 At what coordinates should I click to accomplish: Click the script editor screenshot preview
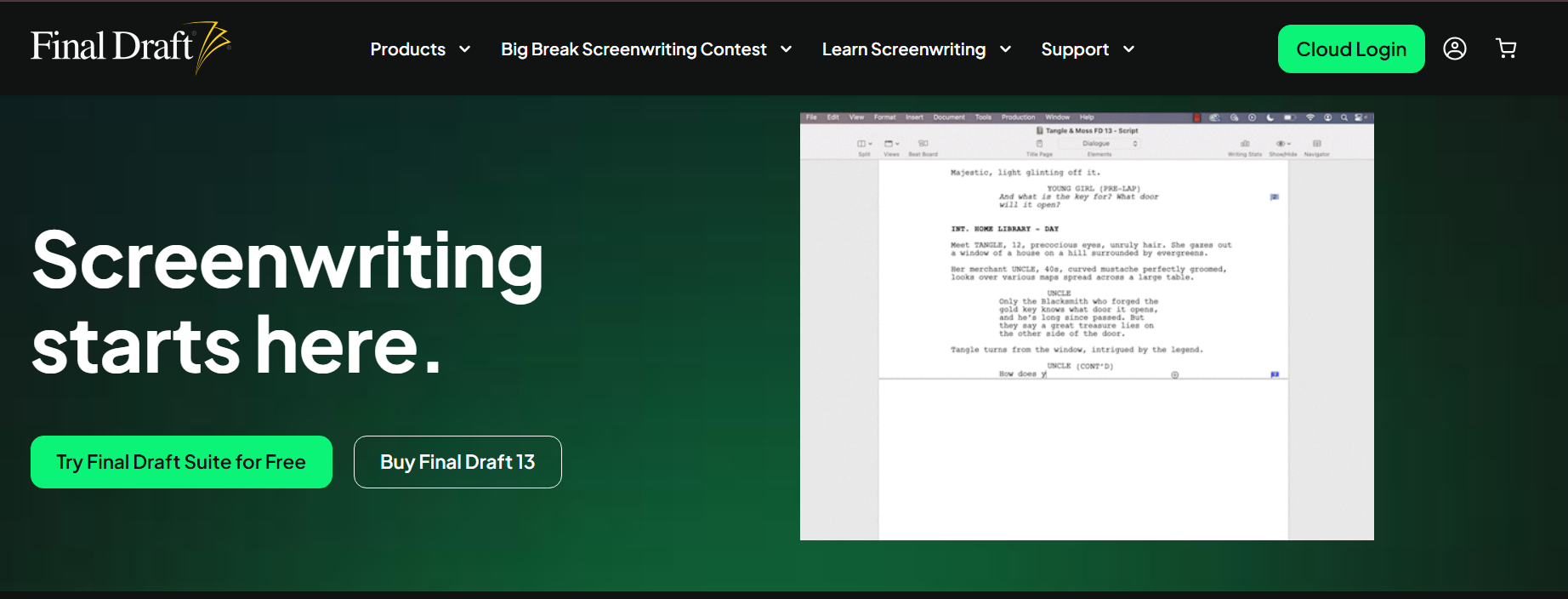pos(1087,326)
